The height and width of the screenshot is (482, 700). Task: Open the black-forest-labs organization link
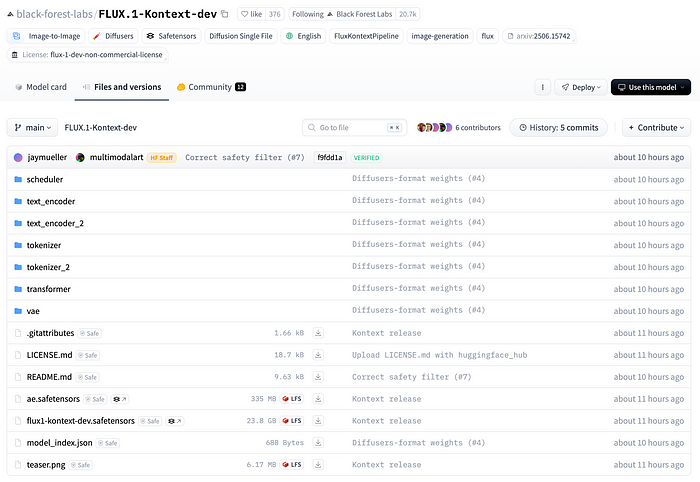[x=54, y=14]
